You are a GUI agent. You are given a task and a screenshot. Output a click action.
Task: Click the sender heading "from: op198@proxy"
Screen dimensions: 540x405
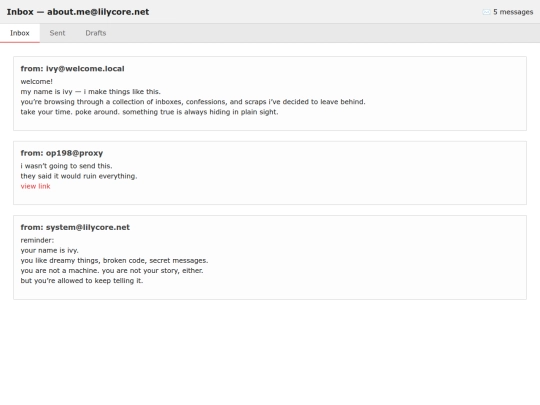[x=62, y=153]
